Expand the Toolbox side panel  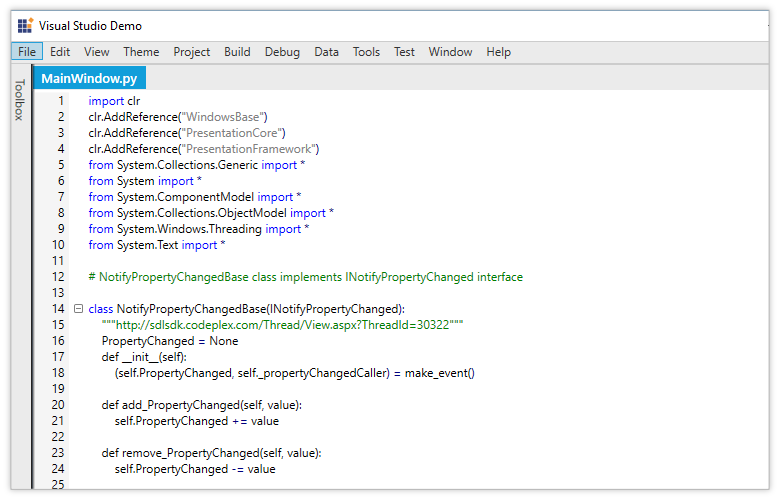[18, 100]
